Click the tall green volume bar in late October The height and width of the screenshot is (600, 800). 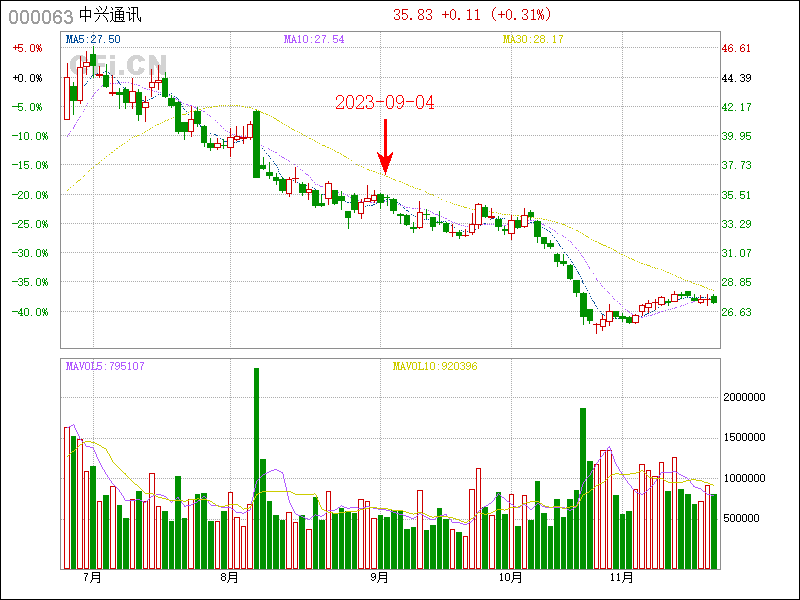pos(582,488)
